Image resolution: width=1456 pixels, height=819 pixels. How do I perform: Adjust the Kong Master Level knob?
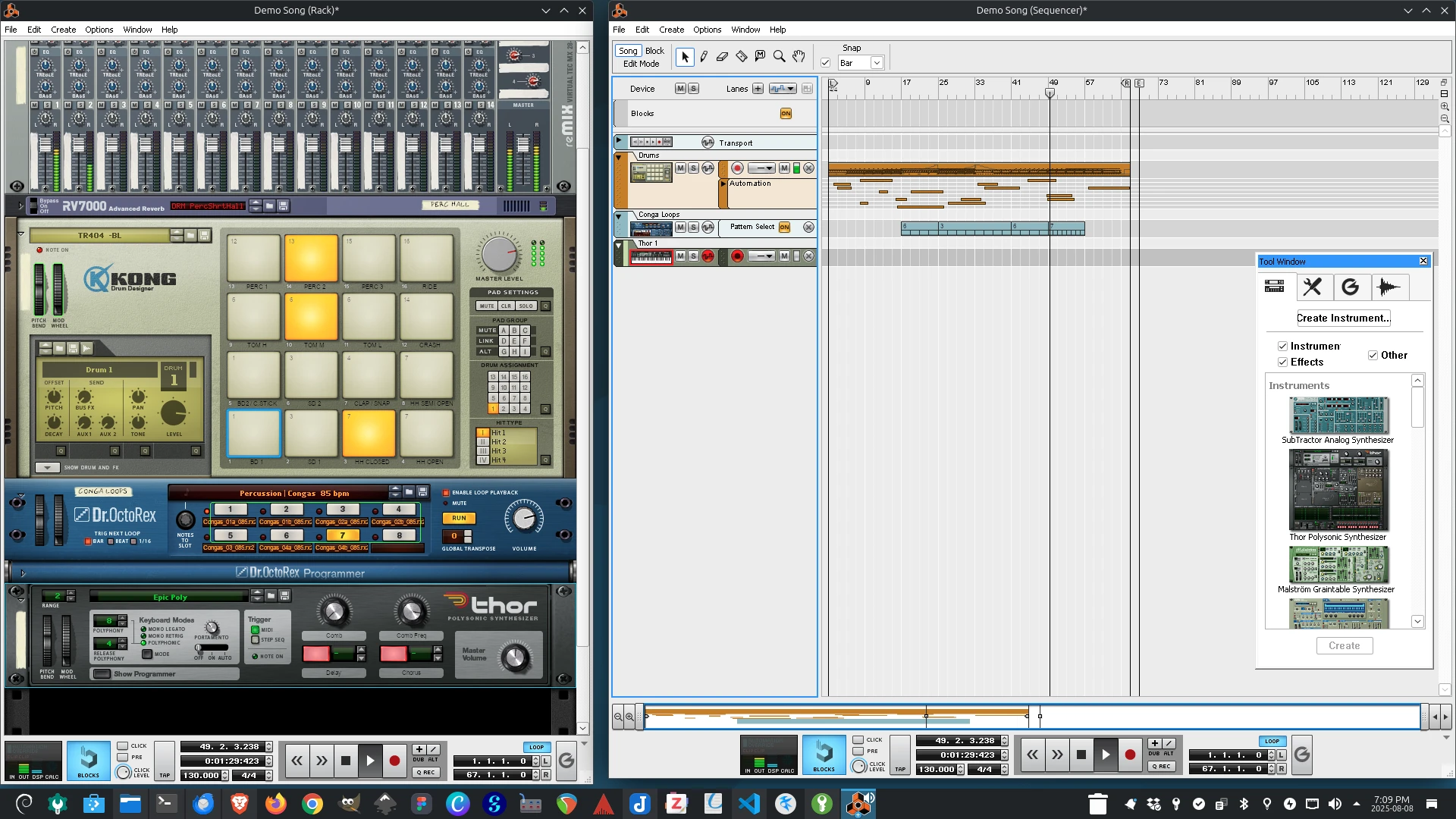[x=498, y=255]
